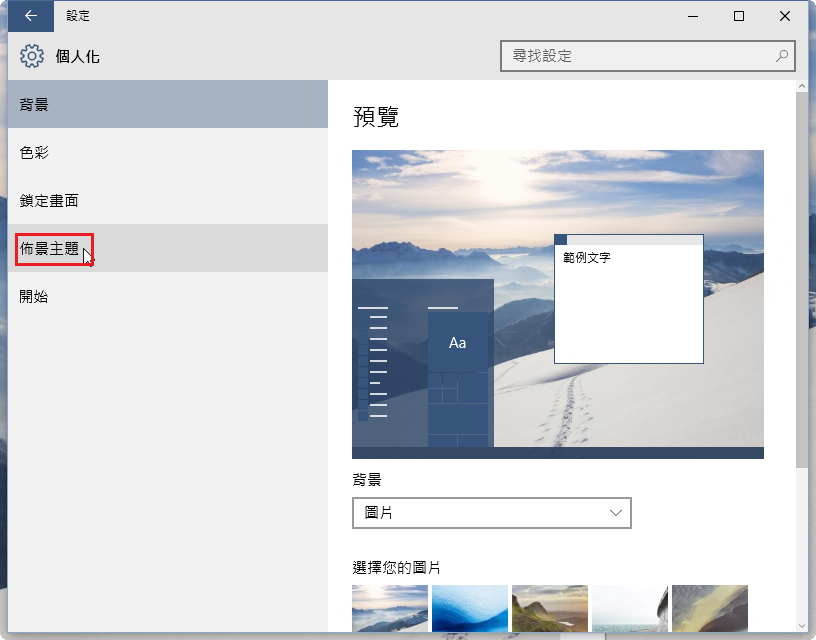Close the 設定 window
Viewport: 816px width, 640px height.
[785, 16]
